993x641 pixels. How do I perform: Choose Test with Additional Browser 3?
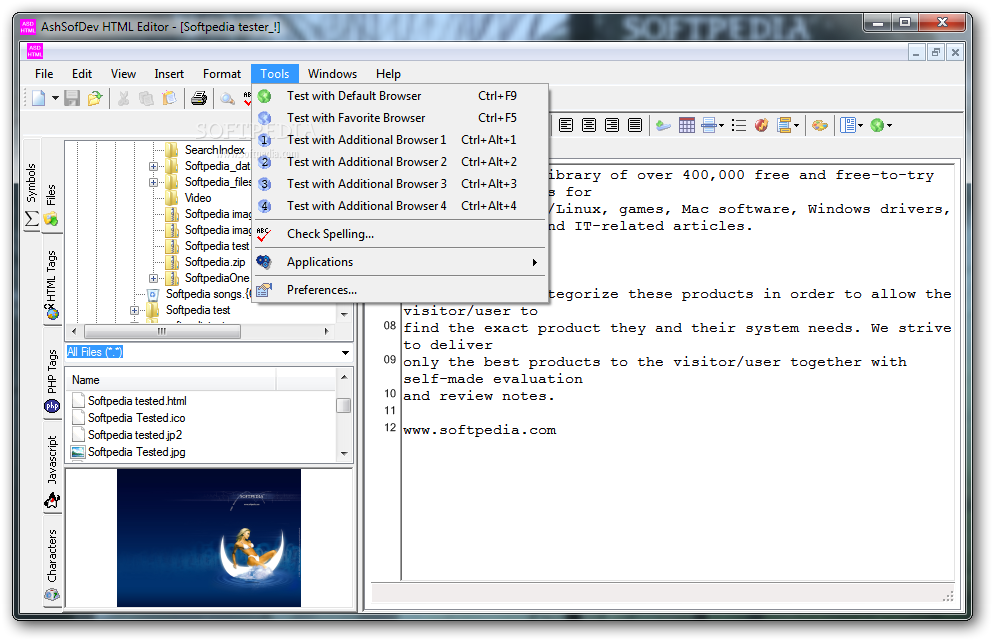tap(400, 184)
